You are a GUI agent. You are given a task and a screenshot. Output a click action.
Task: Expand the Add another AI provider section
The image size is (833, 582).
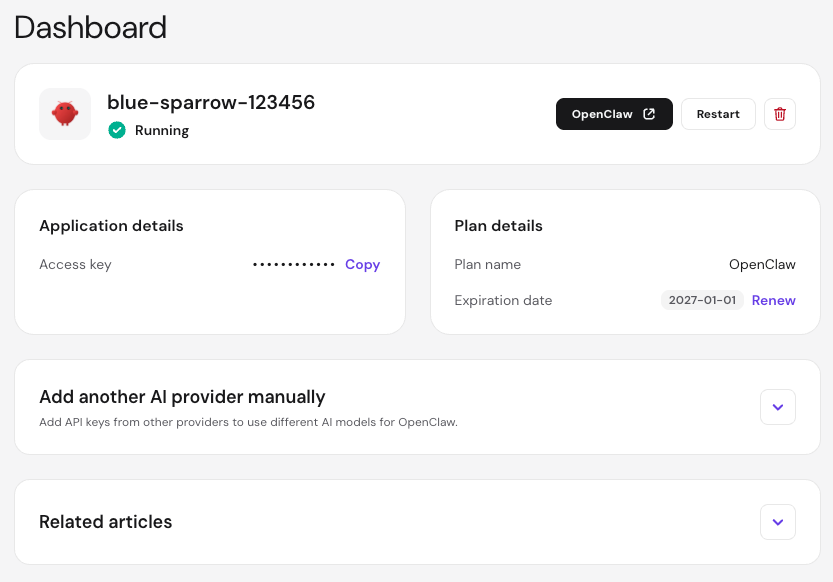778,407
